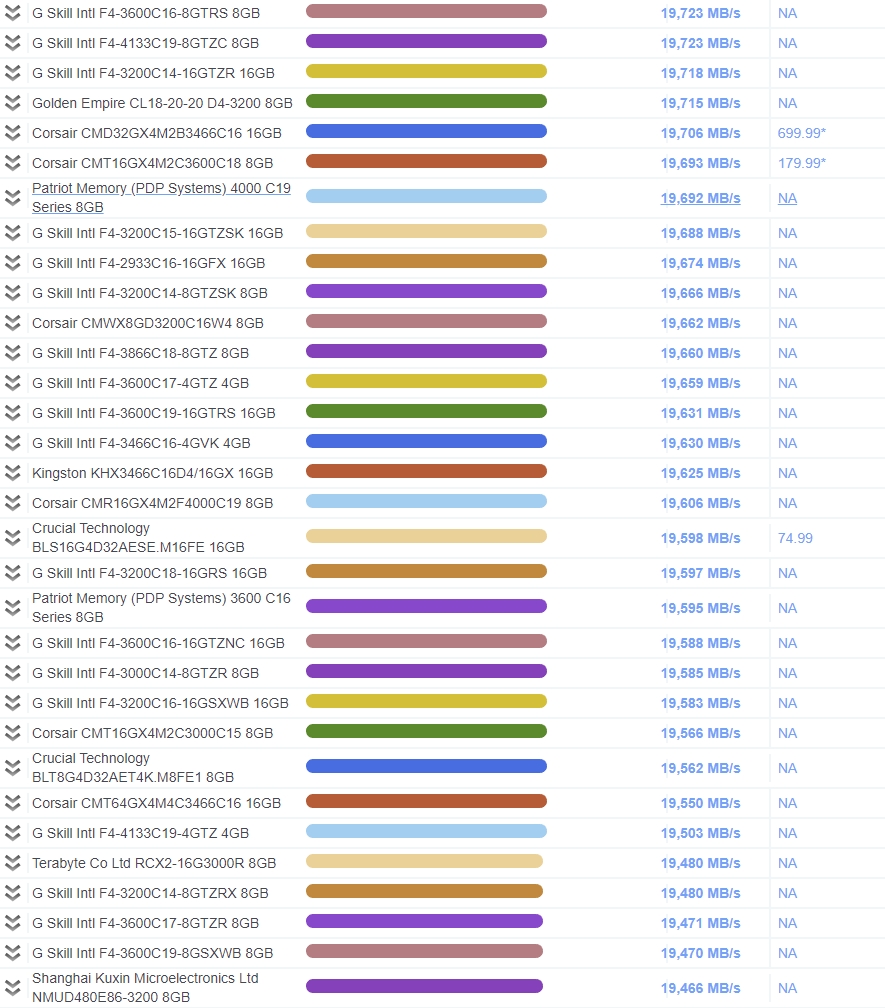The width and height of the screenshot is (885, 1008).
Task: Click the 19,631 MB/s value
Action: 701,413
